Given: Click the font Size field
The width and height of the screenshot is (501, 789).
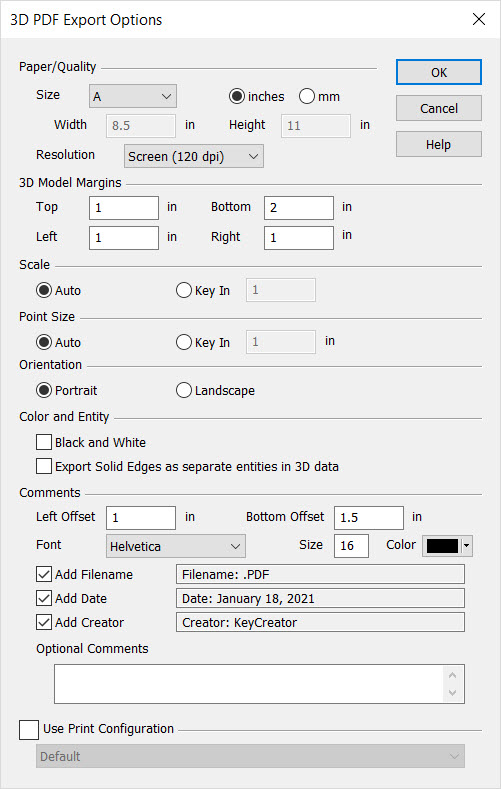Looking at the screenshot, I should pyautogui.click(x=351, y=546).
